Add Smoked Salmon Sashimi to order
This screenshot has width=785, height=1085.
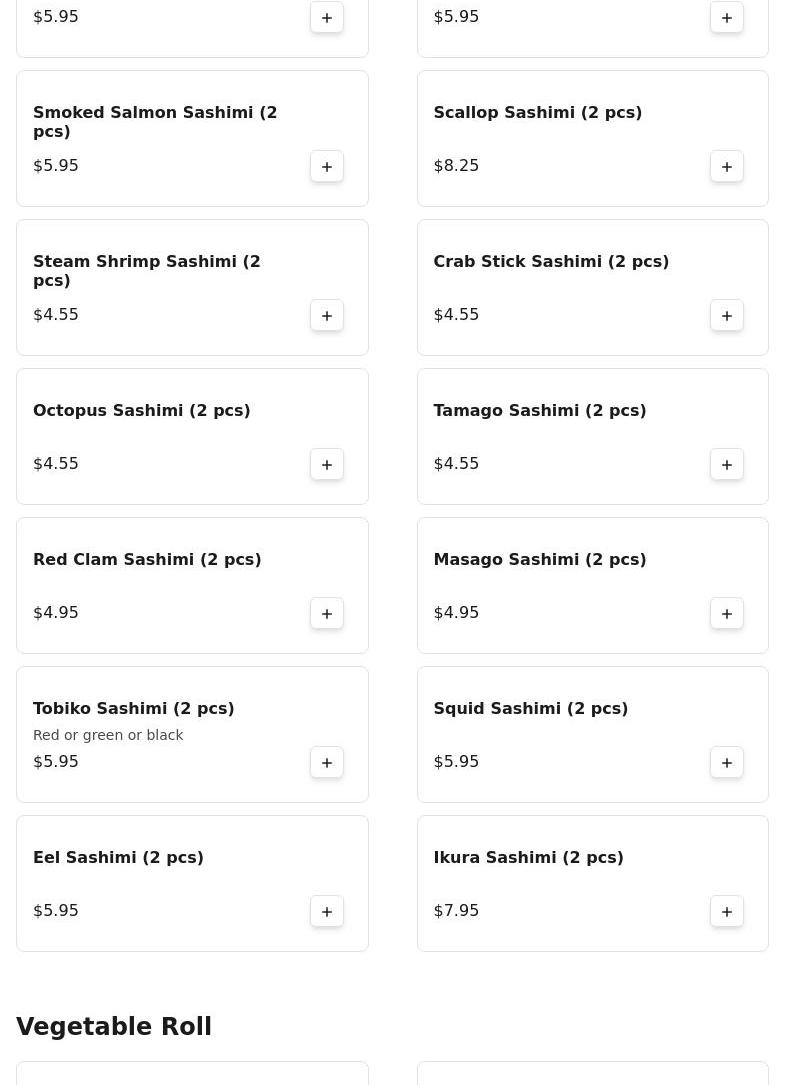tap(327, 166)
